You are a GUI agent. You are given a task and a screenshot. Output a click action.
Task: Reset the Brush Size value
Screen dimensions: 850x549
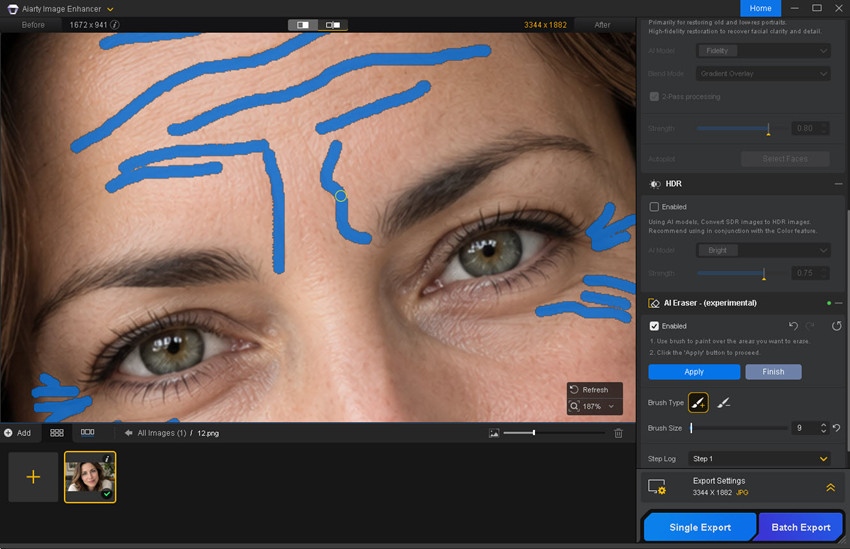tap(836, 428)
